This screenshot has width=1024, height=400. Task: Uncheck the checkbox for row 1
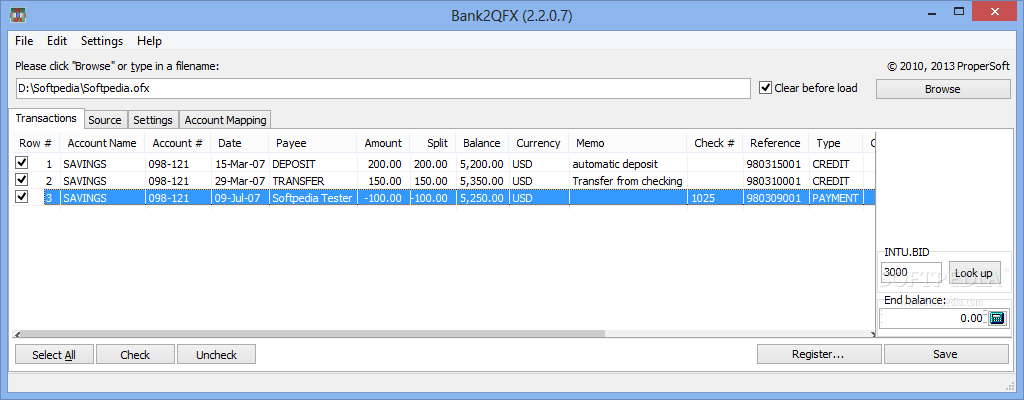tap(22, 162)
